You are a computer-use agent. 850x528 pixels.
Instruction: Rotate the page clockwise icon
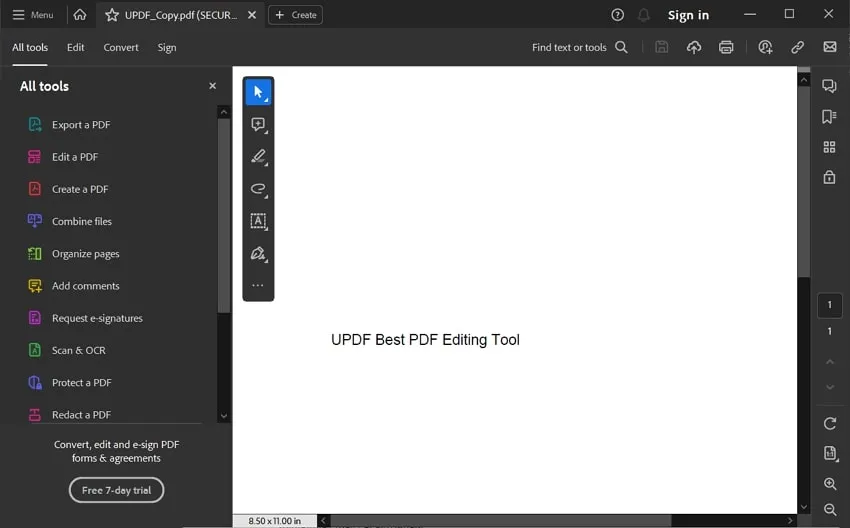point(829,423)
